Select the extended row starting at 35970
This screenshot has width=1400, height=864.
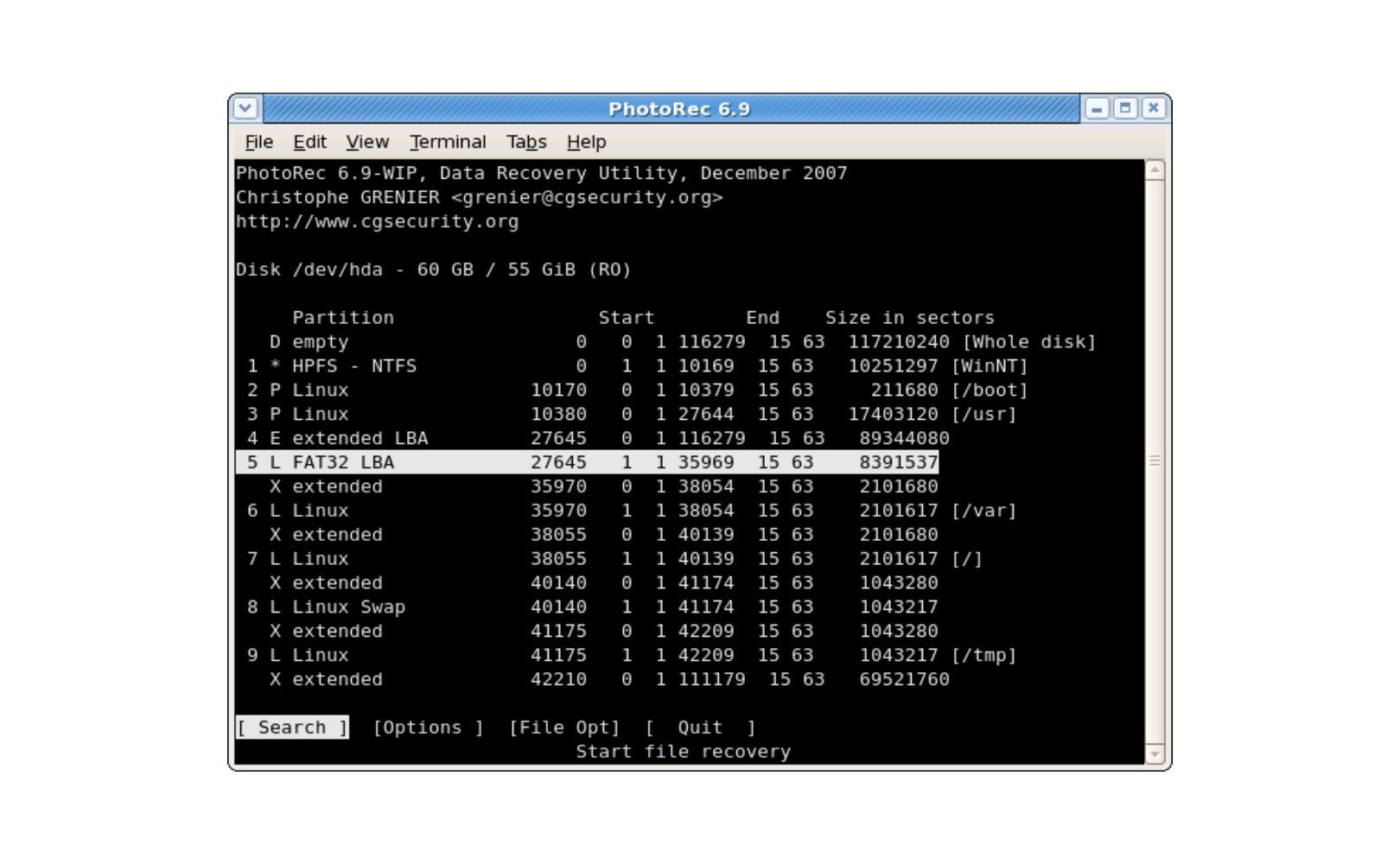[x=604, y=486]
